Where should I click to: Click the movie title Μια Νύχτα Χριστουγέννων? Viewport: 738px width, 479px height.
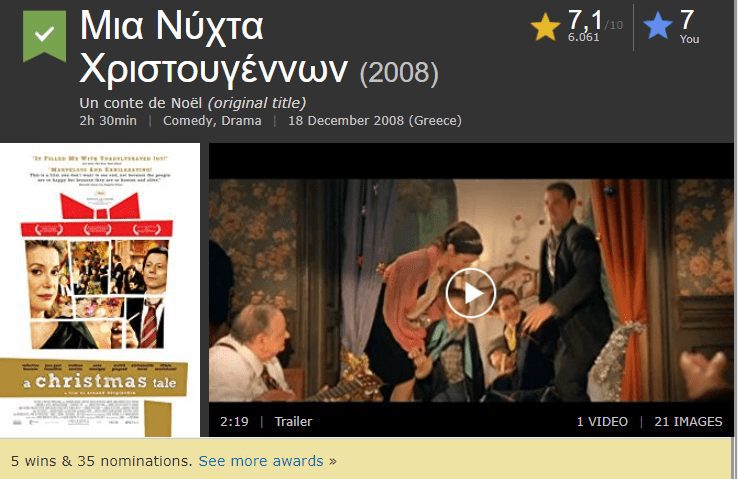coord(213,47)
